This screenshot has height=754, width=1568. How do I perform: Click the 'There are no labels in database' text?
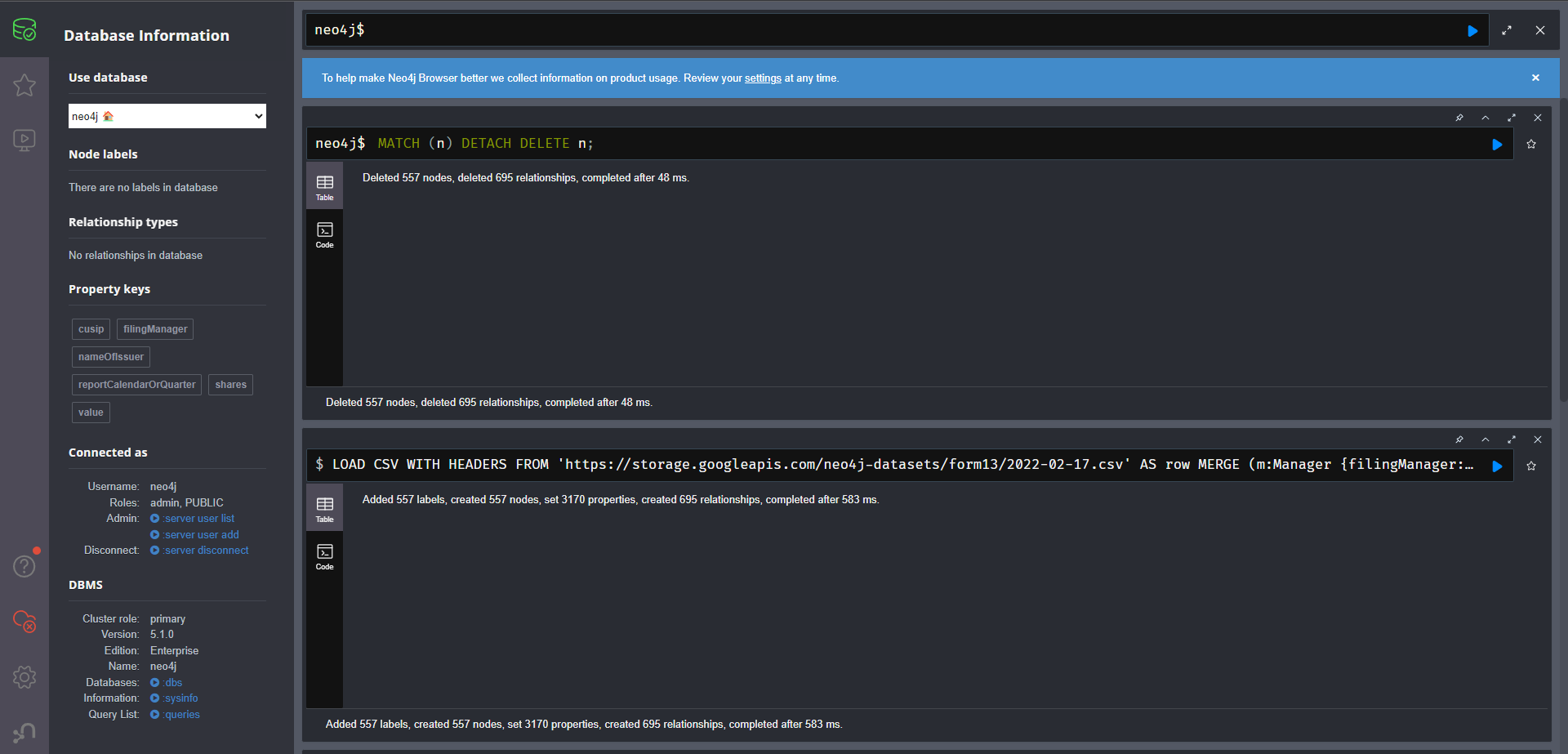(143, 188)
